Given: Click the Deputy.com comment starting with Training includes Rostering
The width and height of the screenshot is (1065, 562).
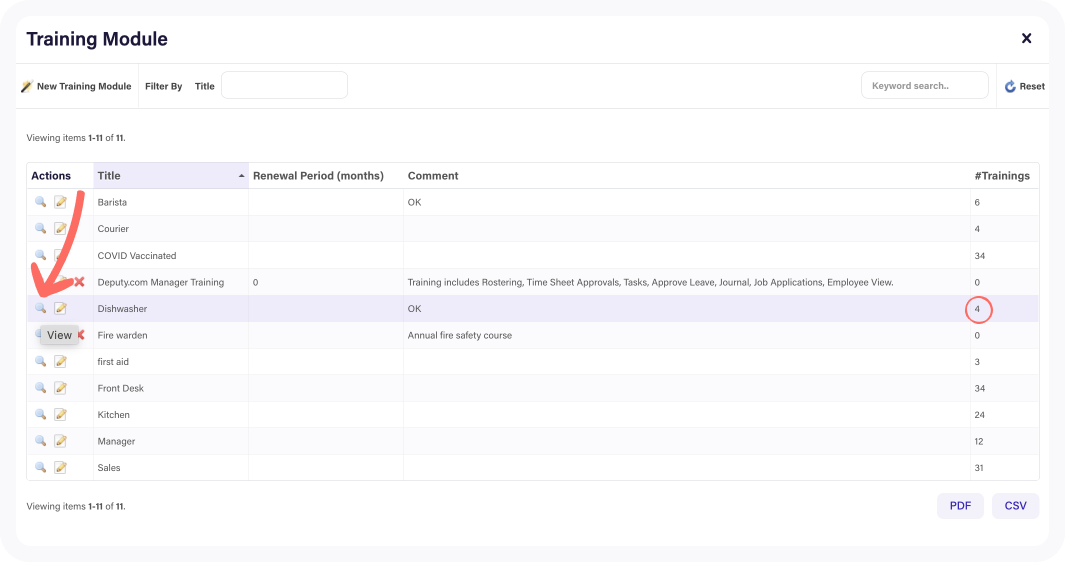Looking at the screenshot, I should [651, 282].
